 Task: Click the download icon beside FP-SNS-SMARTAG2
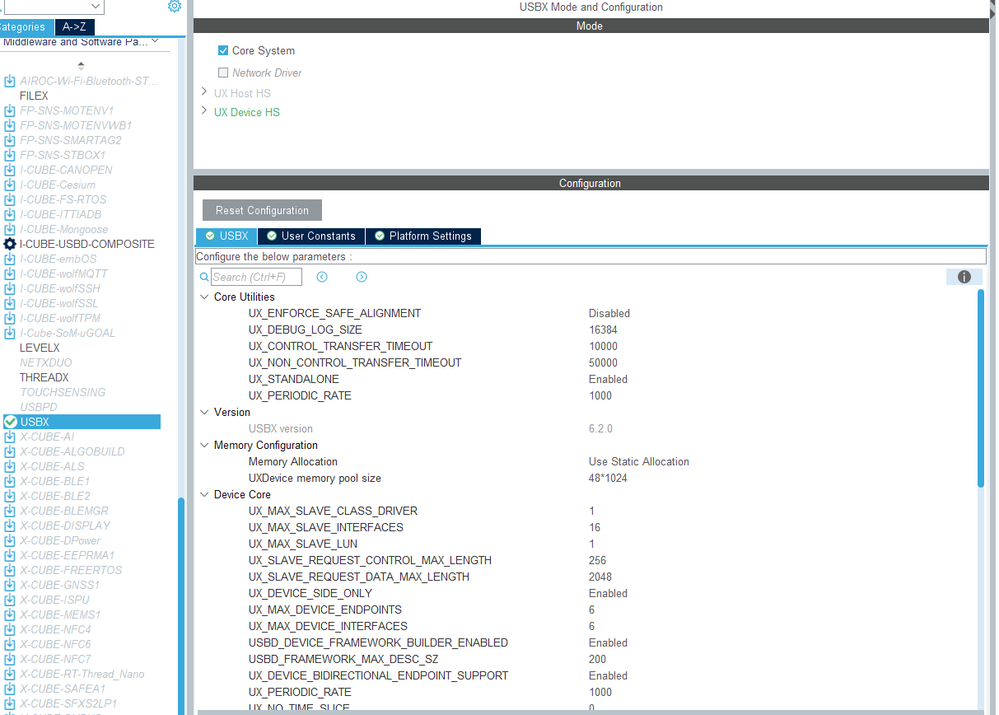tap(10, 140)
